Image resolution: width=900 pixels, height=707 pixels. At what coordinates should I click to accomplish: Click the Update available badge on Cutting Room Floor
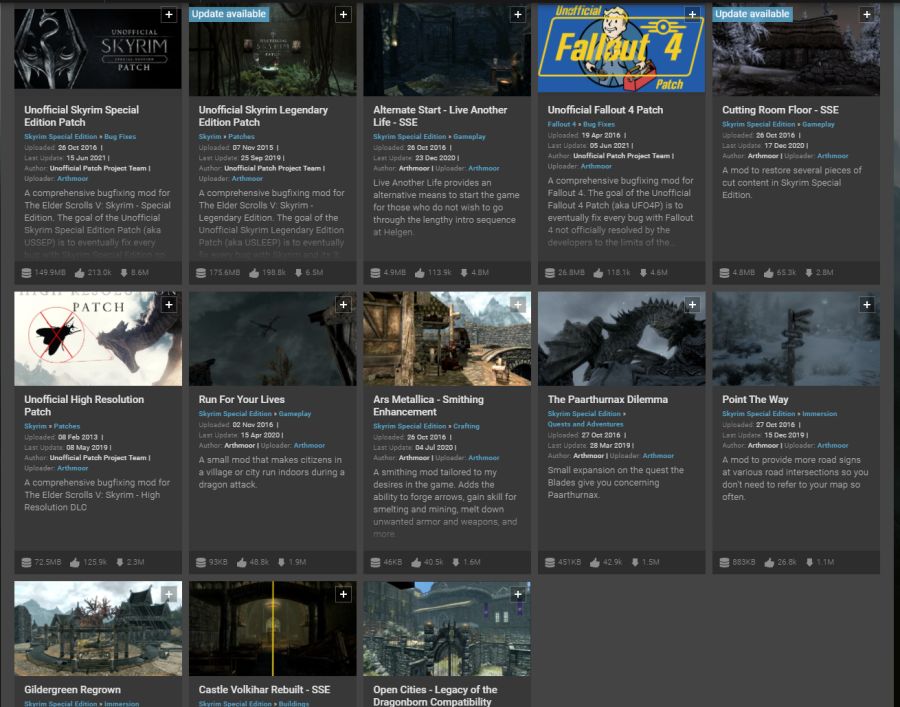pyautogui.click(x=752, y=14)
